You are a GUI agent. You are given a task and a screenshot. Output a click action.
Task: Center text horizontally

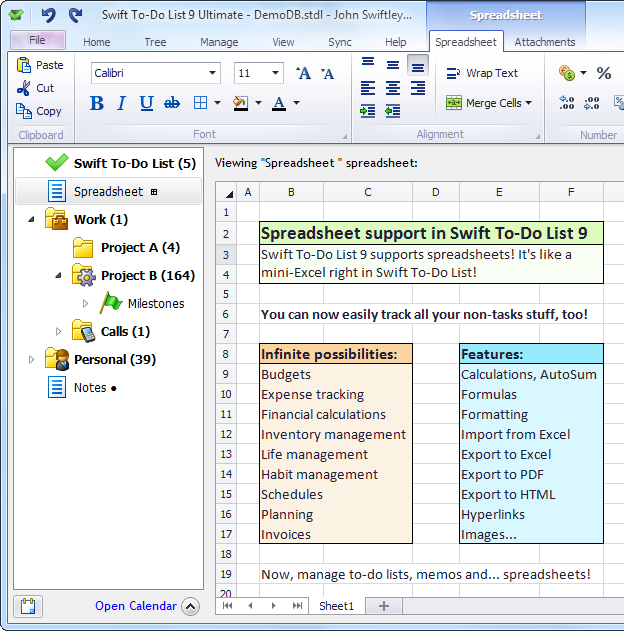click(x=393, y=88)
